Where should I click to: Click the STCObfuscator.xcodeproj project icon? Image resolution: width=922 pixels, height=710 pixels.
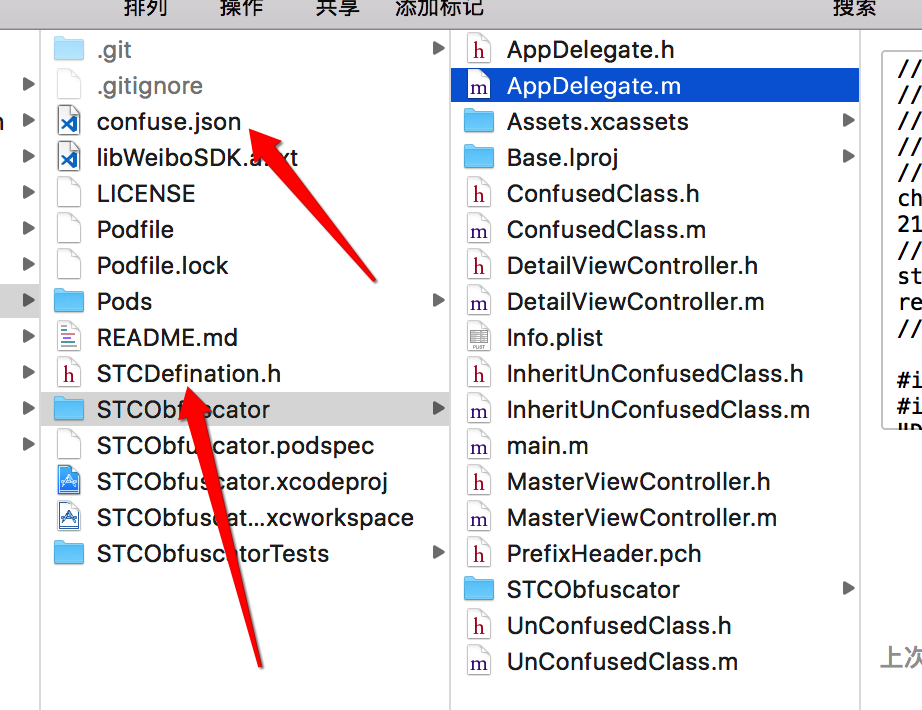click(x=69, y=482)
